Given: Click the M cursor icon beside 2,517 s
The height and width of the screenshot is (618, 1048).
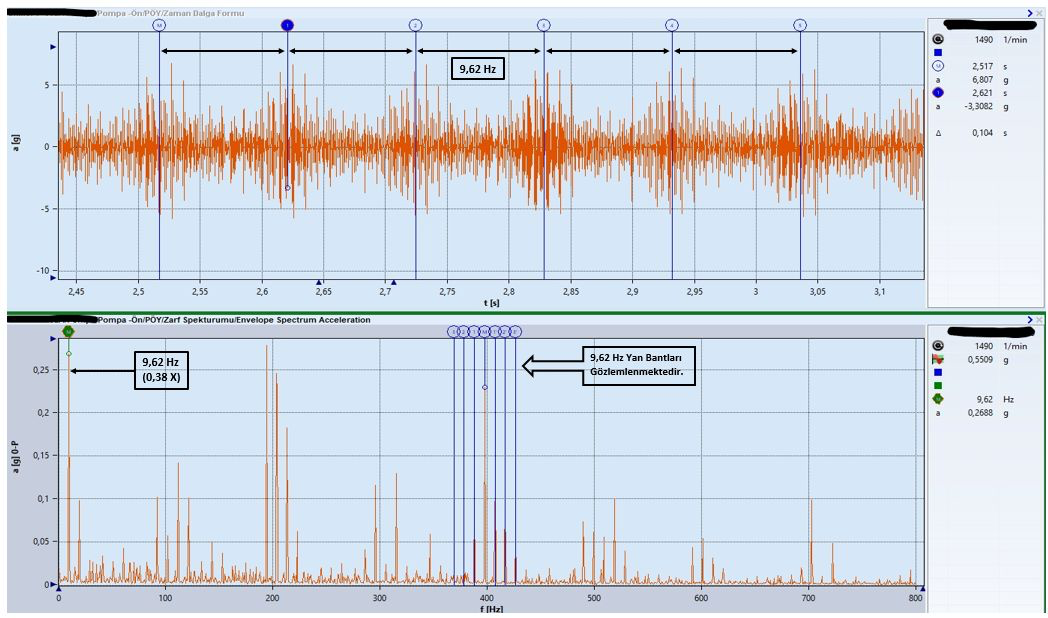Looking at the screenshot, I should click(x=938, y=66).
